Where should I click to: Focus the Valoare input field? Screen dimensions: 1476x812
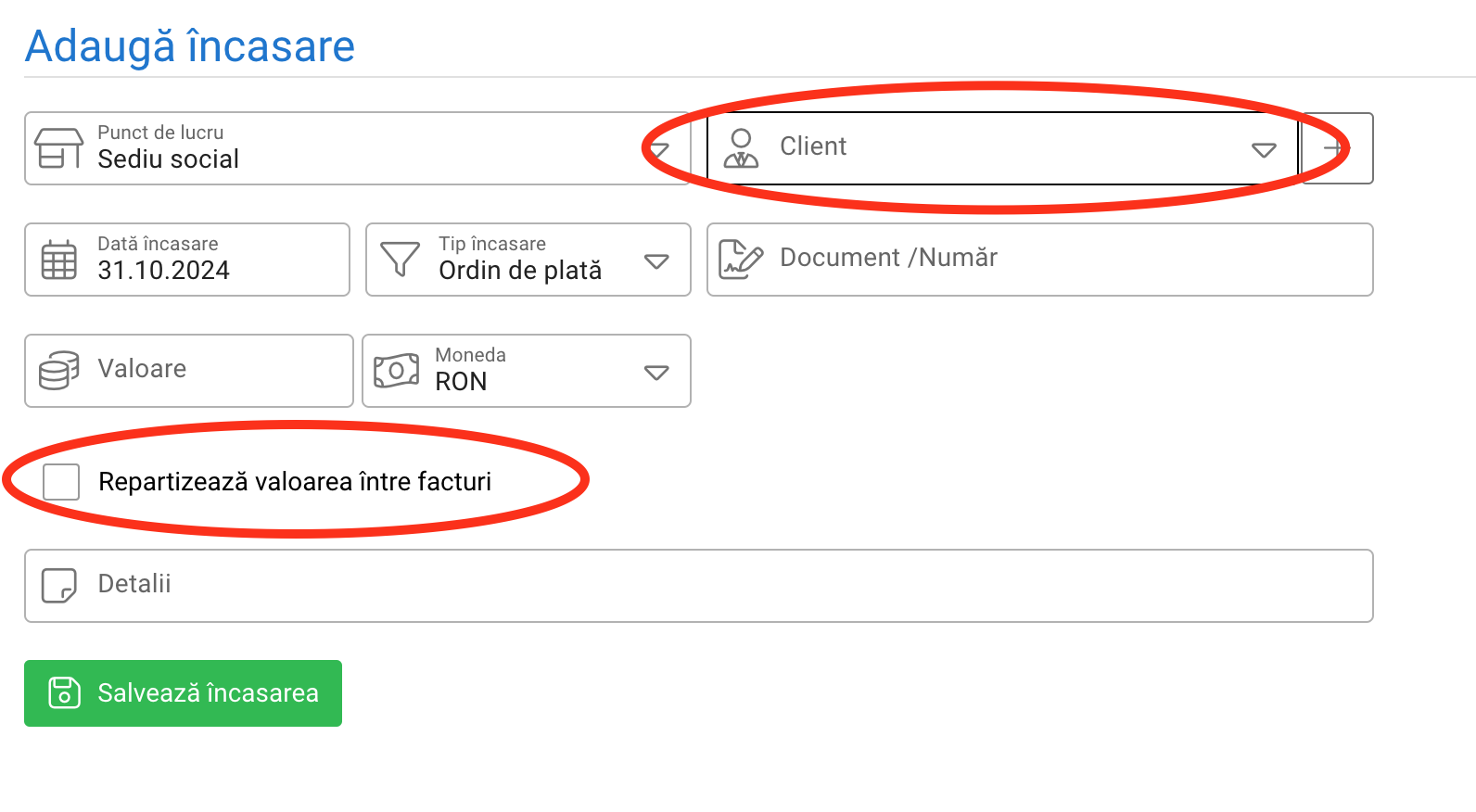[189, 371]
